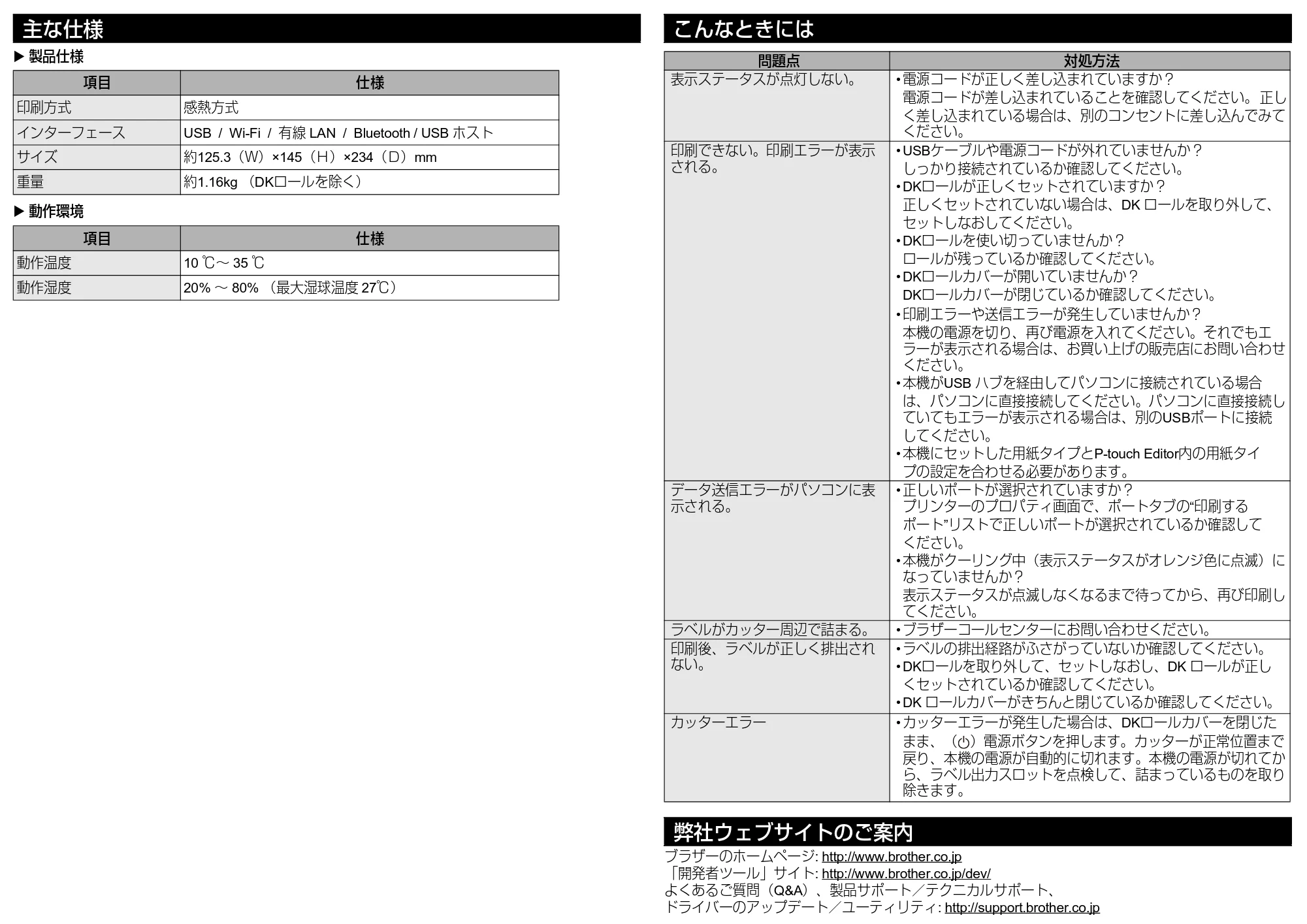Click the カッターエラー problem cell

777,757
